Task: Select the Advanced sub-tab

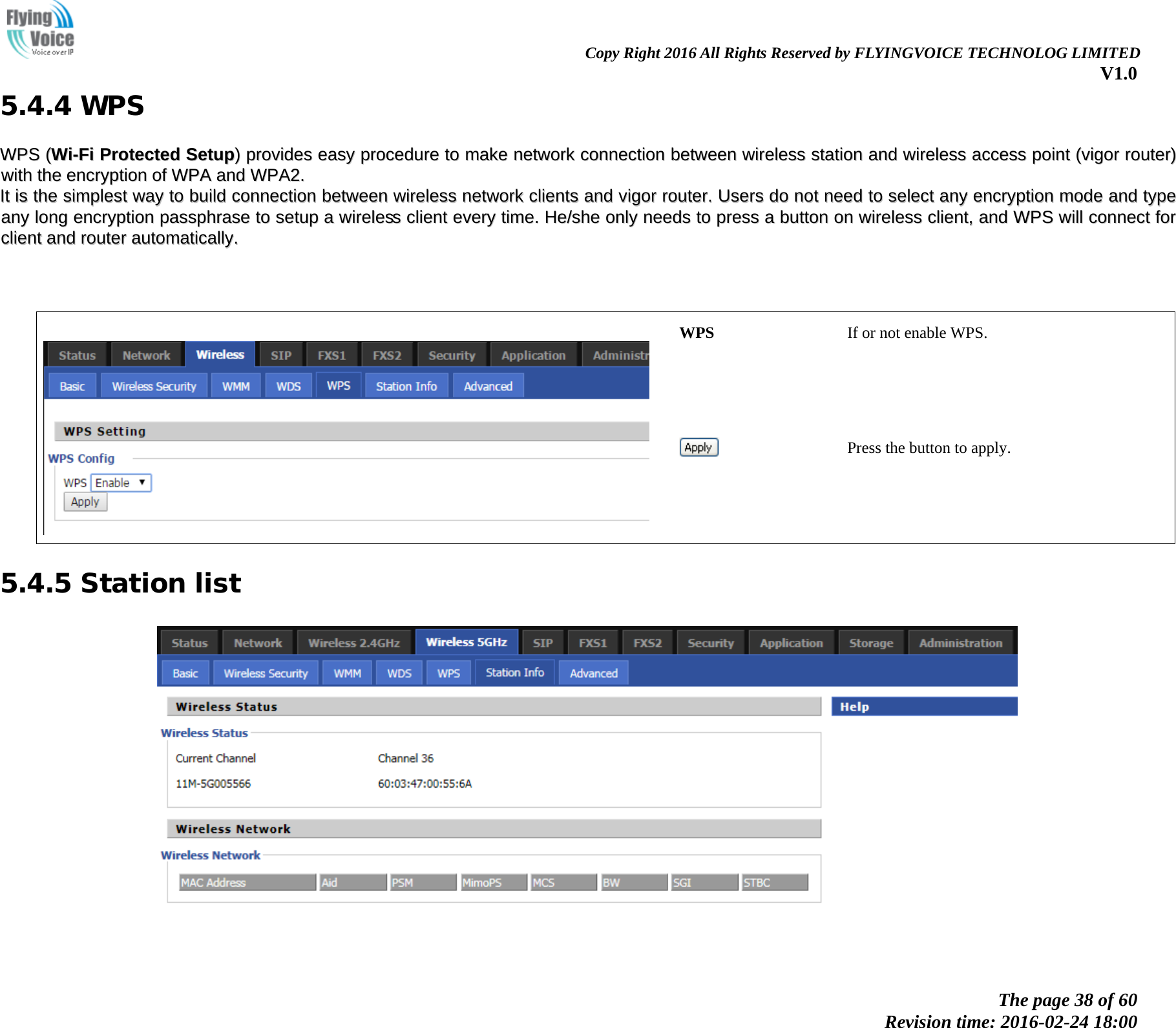Action: tap(593, 673)
